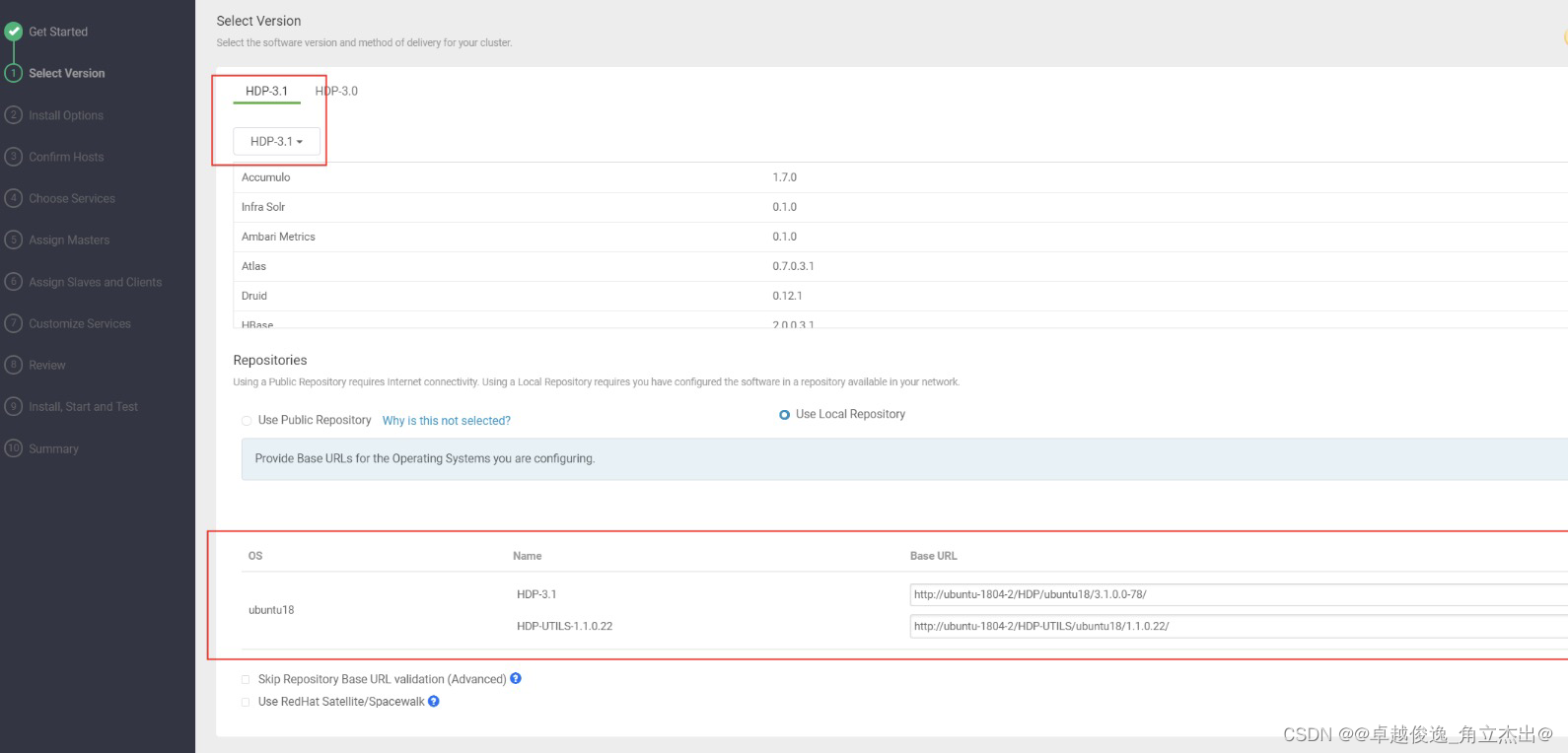Click the Druid service row
The image size is (1568, 753).
(900, 296)
